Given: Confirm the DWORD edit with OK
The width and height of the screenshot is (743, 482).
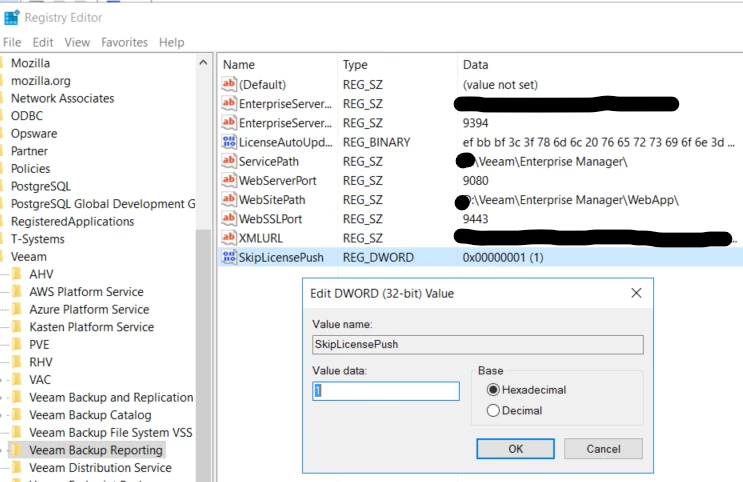Looking at the screenshot, I should pos(515,448).
